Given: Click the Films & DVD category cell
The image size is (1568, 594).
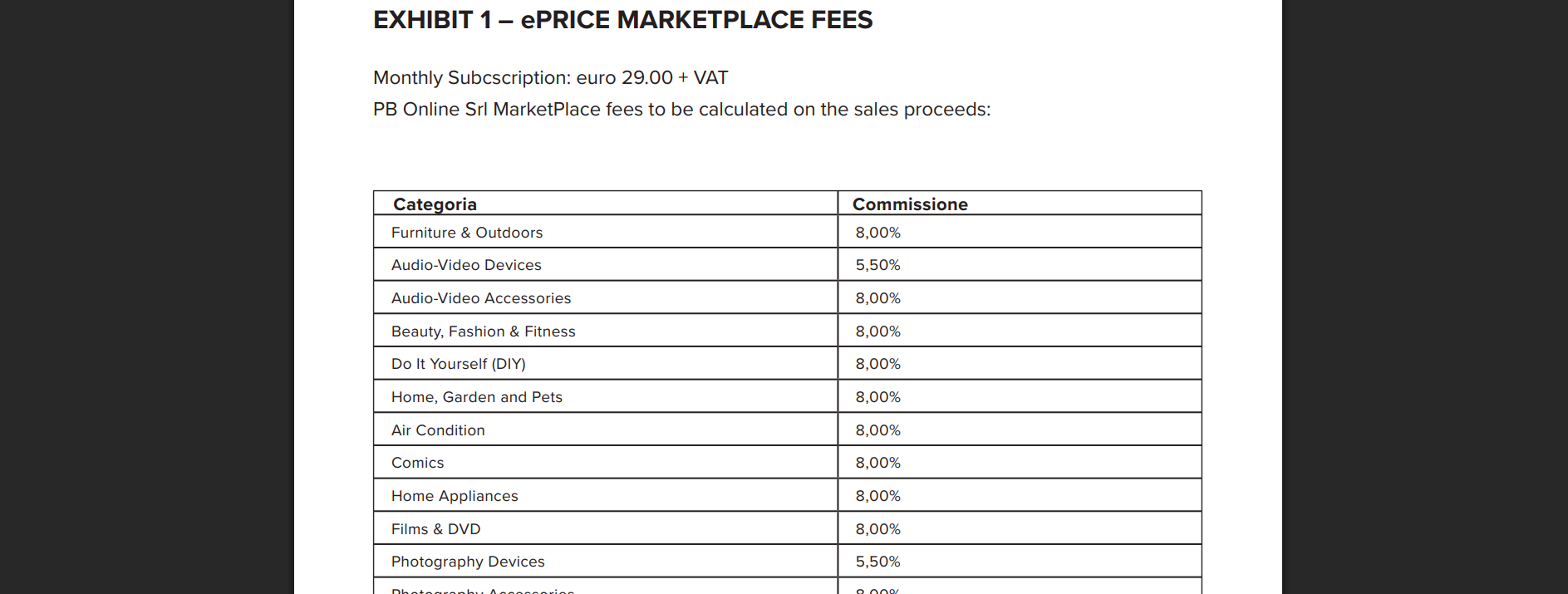Looking at the screenshot, I should (436, 529).
